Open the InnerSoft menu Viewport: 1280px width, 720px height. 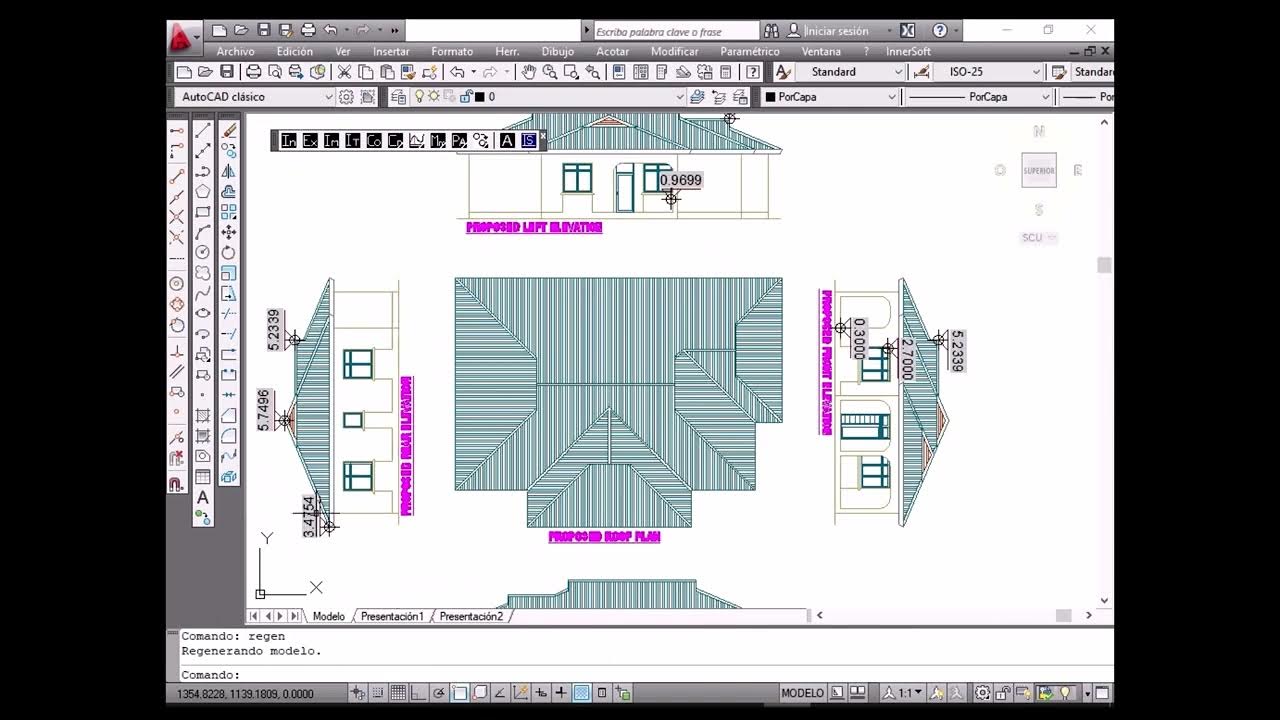[x=908, y=51]
